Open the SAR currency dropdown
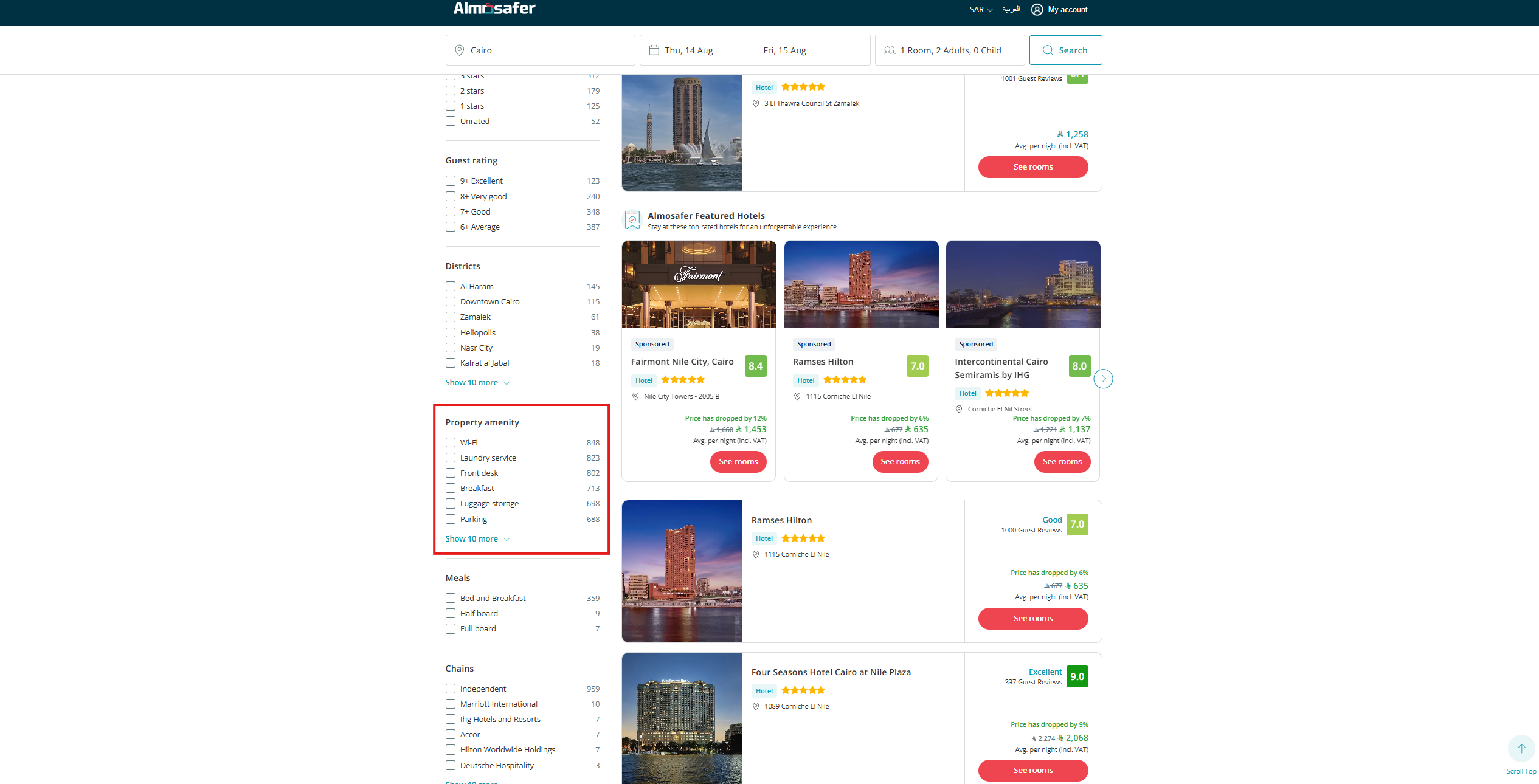The height and width of the screenshot is (784, 1539). pos(980,10)
